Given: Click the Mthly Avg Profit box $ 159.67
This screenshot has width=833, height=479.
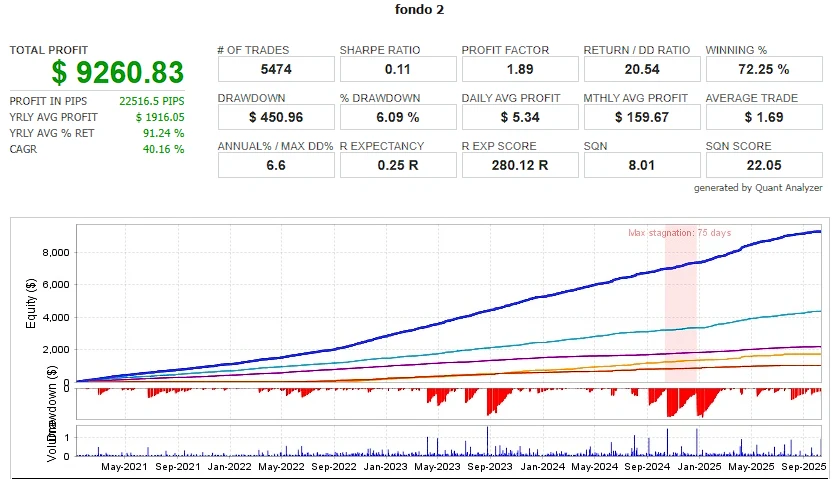Looking at the screenshot, I should [641, 117].
